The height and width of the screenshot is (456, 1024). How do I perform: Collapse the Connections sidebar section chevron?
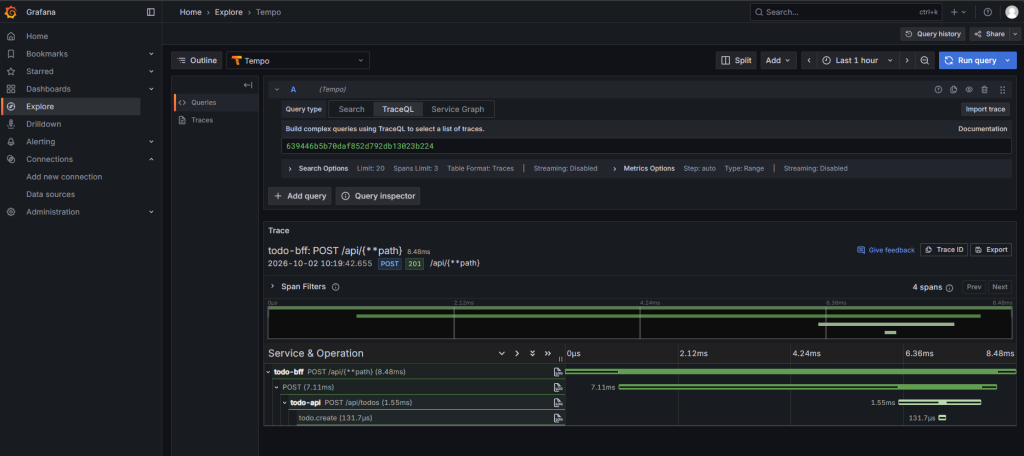(151, 159)
